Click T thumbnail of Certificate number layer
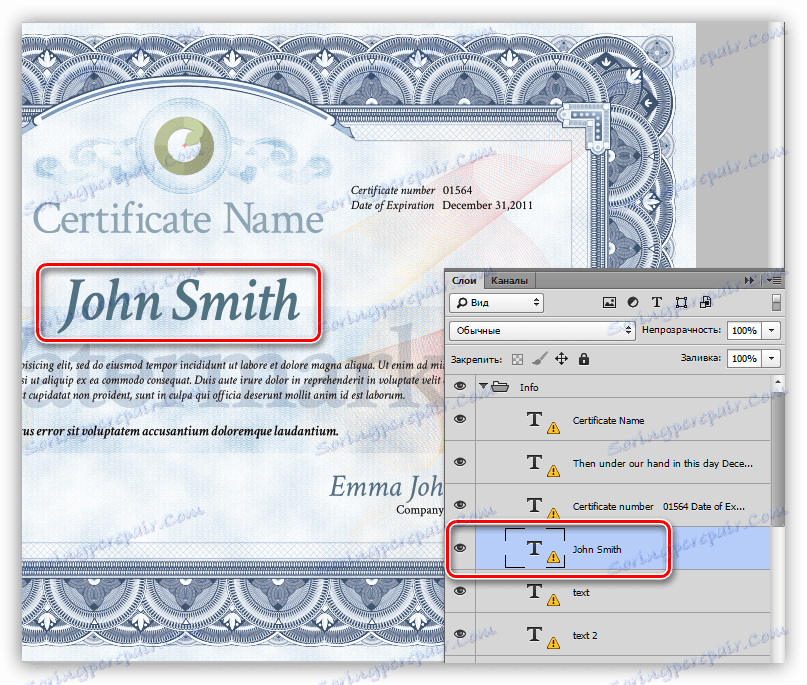This screenshot has height=685, width=807. pyautogui.click(x=535, y=505)
